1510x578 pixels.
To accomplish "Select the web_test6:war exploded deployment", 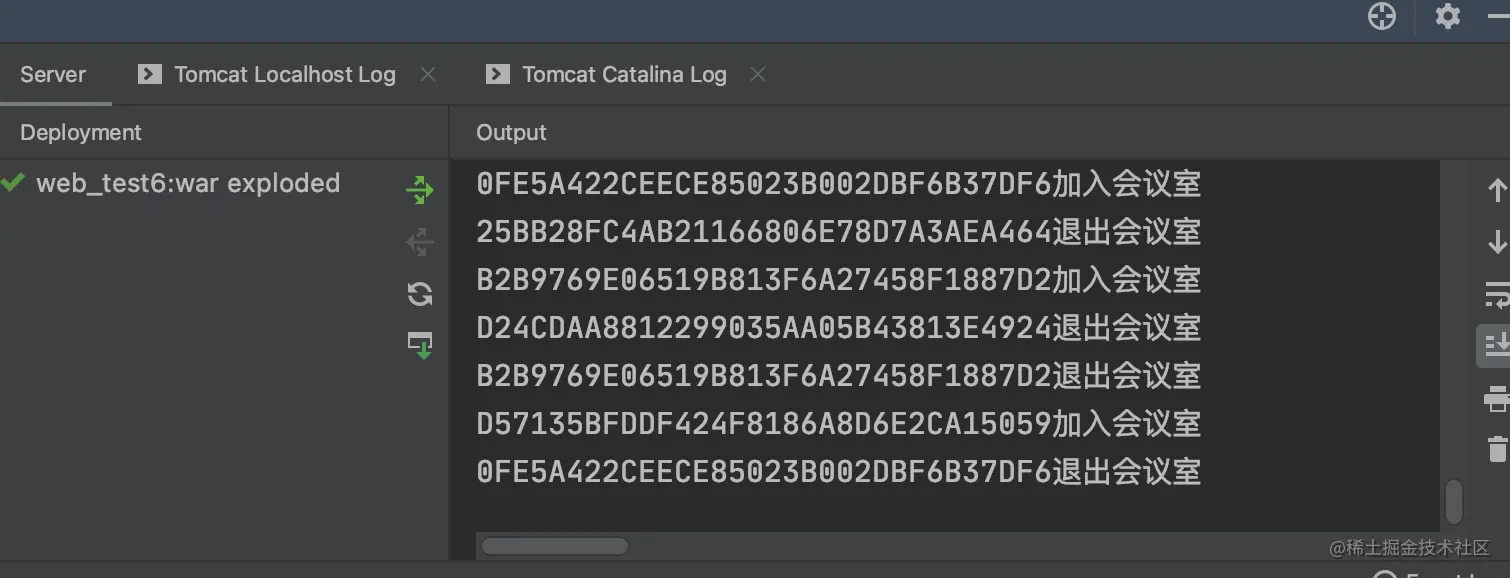I will pyautogui.click(x=188, y=183).
